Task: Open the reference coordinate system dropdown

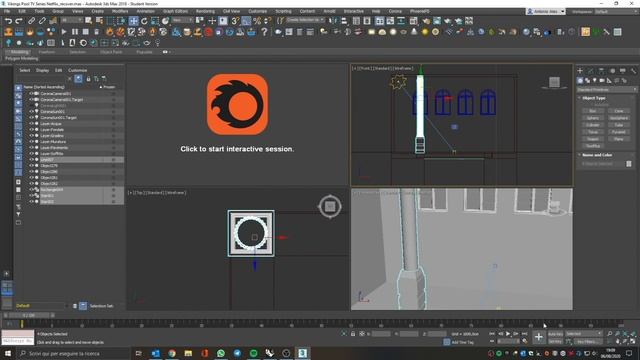Action: tap(182, 20)
